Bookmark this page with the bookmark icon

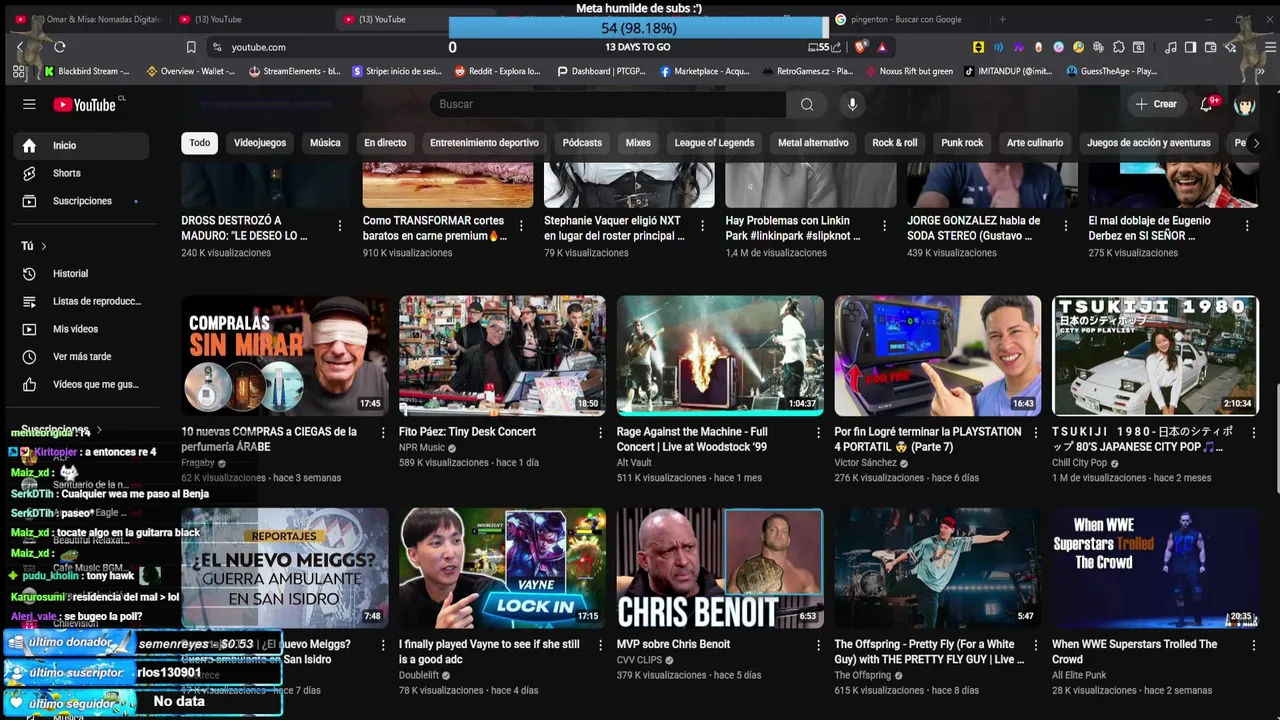pos(191,47)
